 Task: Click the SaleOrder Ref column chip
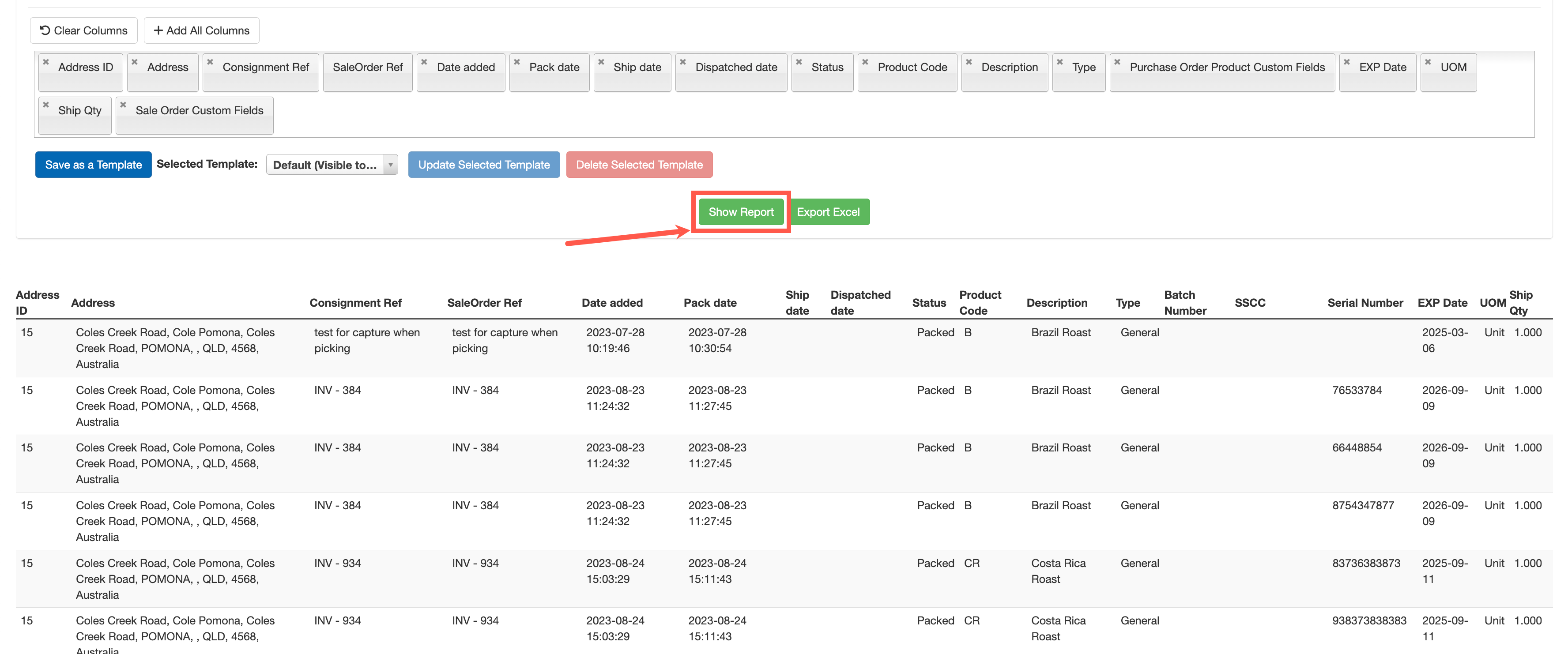click(368, 68)
